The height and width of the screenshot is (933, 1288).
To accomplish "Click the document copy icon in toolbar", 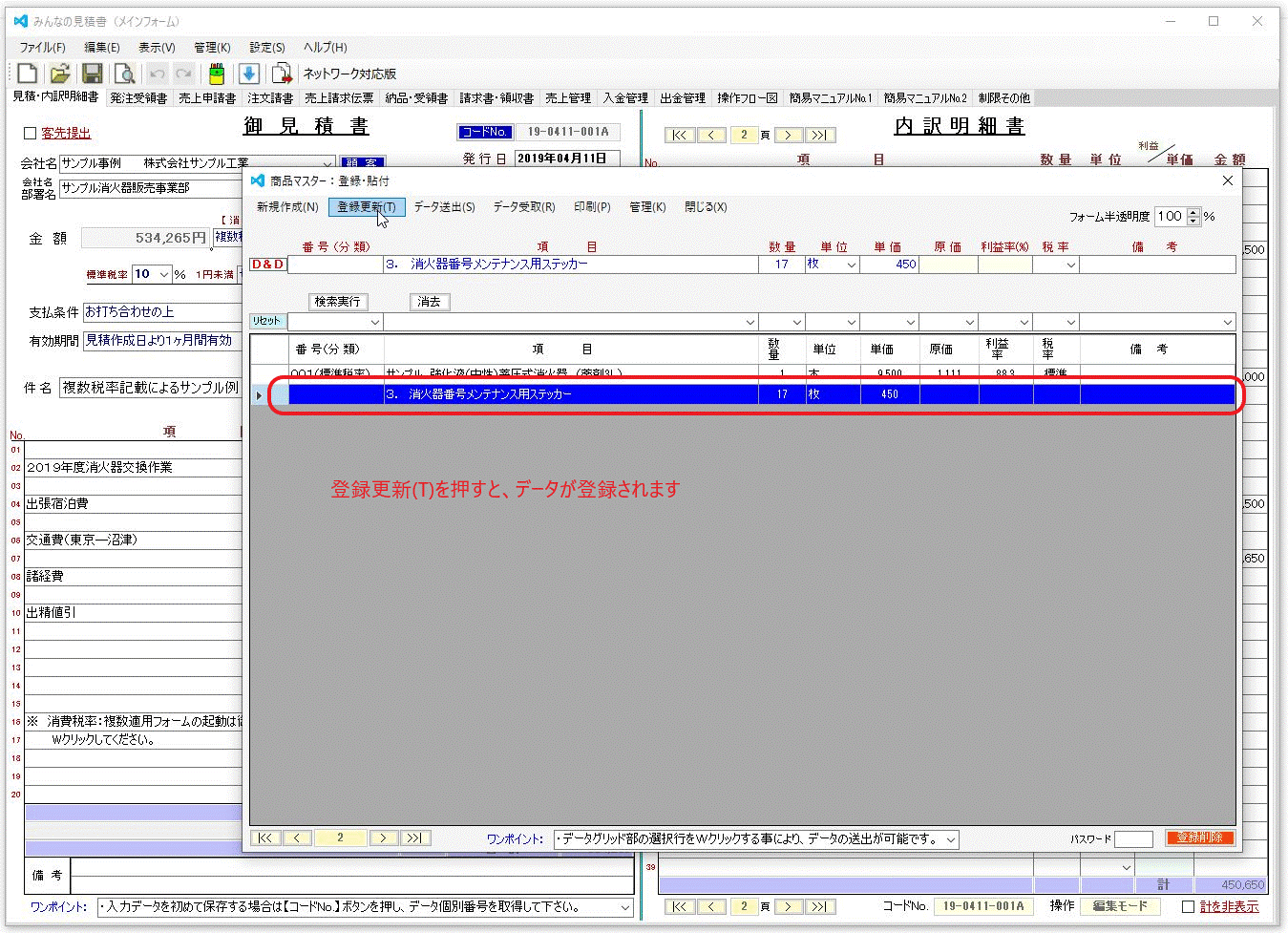I will (x=282, y=74).
